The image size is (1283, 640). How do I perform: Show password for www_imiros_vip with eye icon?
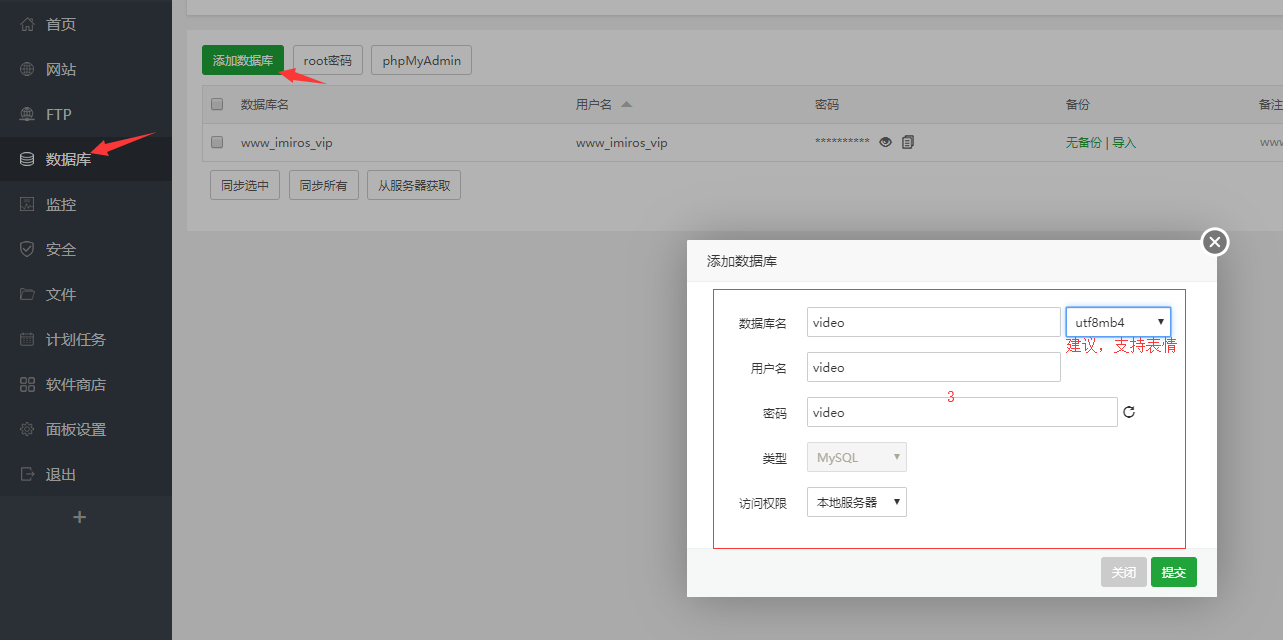885,142
